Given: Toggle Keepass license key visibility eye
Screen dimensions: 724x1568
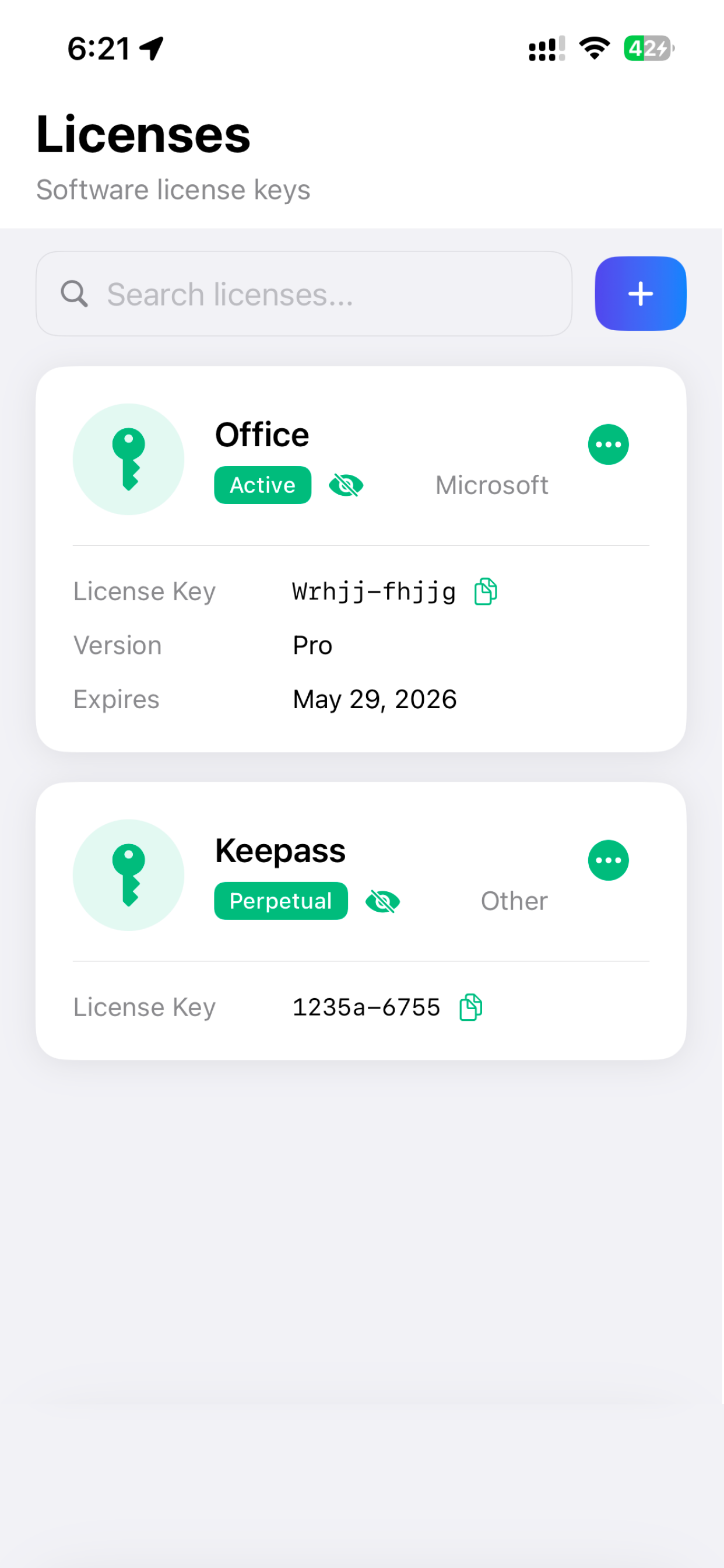Looking at the screenshot, I should [382, 901].
